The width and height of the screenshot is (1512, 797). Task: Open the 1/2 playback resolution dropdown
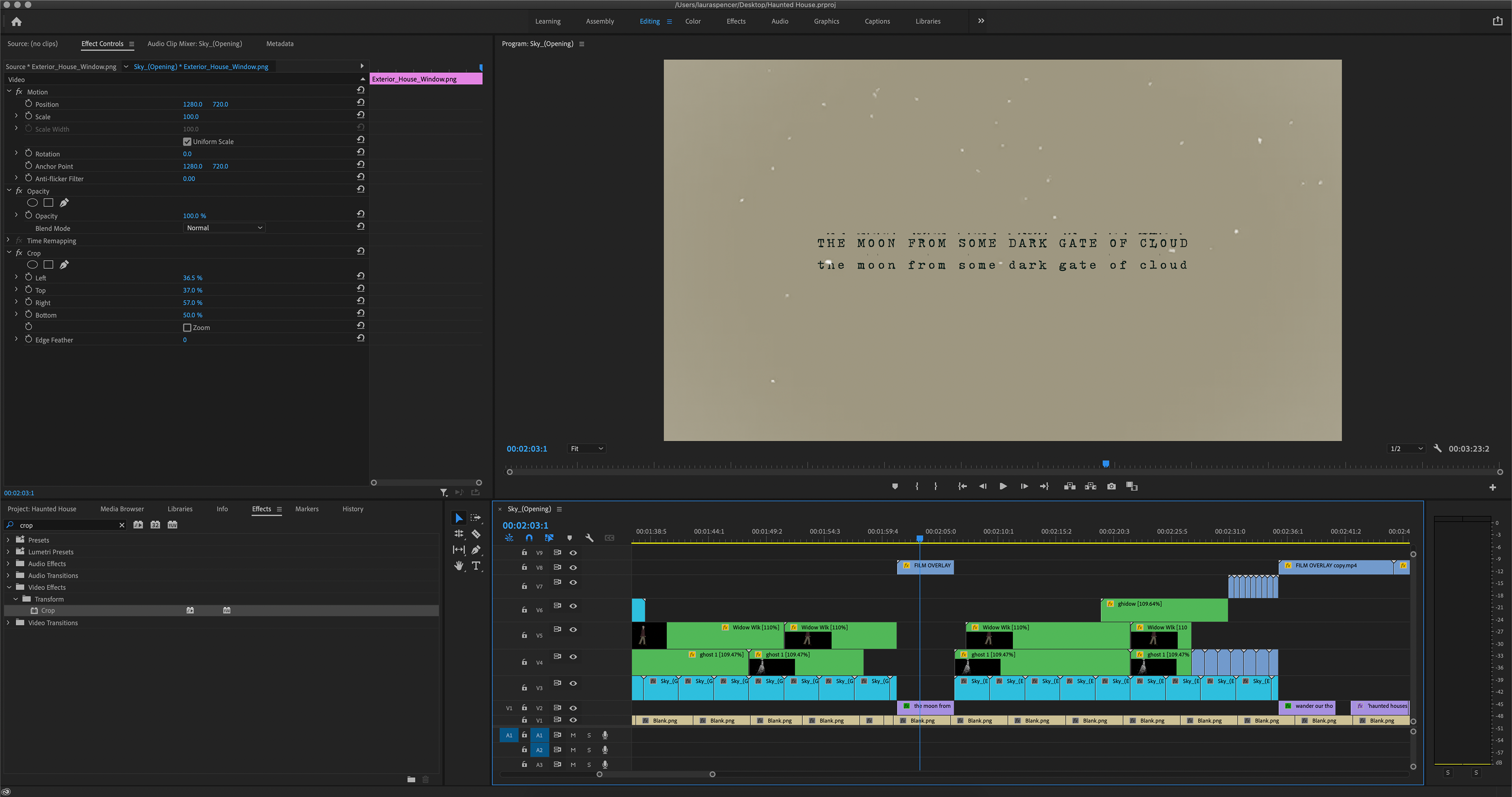(x=1406, y=448)
